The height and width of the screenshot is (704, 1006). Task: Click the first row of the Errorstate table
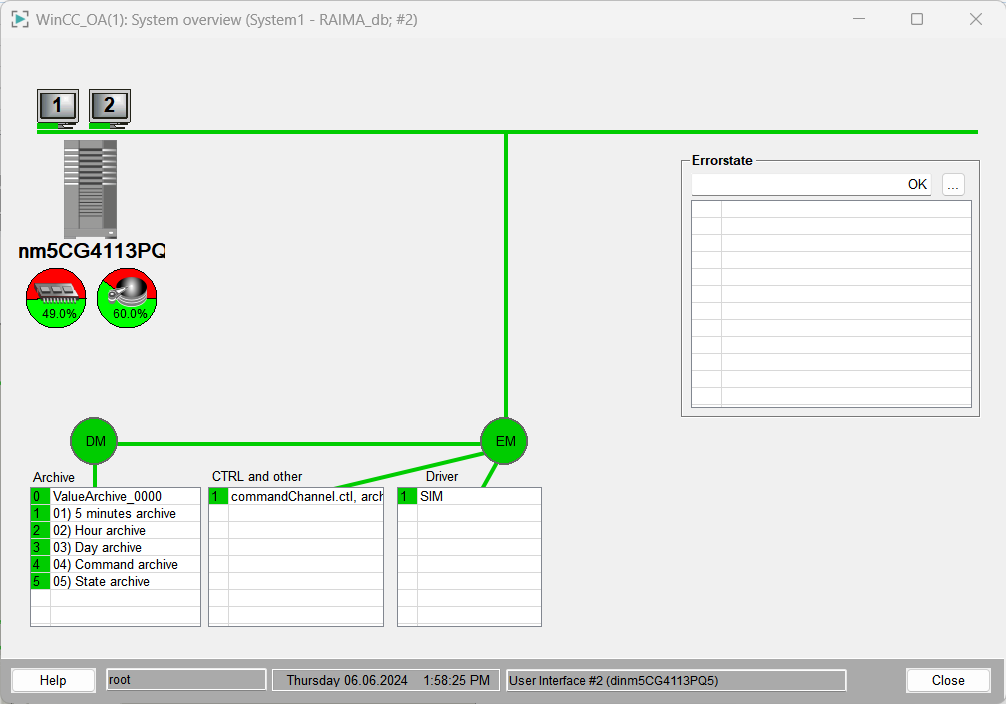(831, 209)
